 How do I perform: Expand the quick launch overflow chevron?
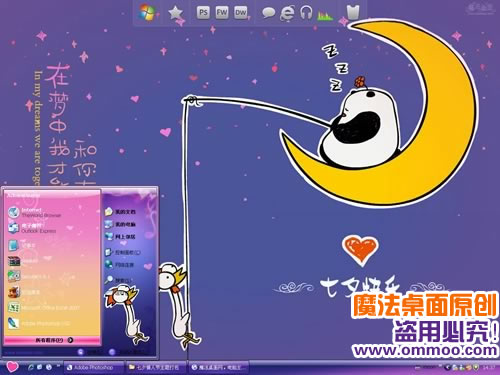click(58, 366)
